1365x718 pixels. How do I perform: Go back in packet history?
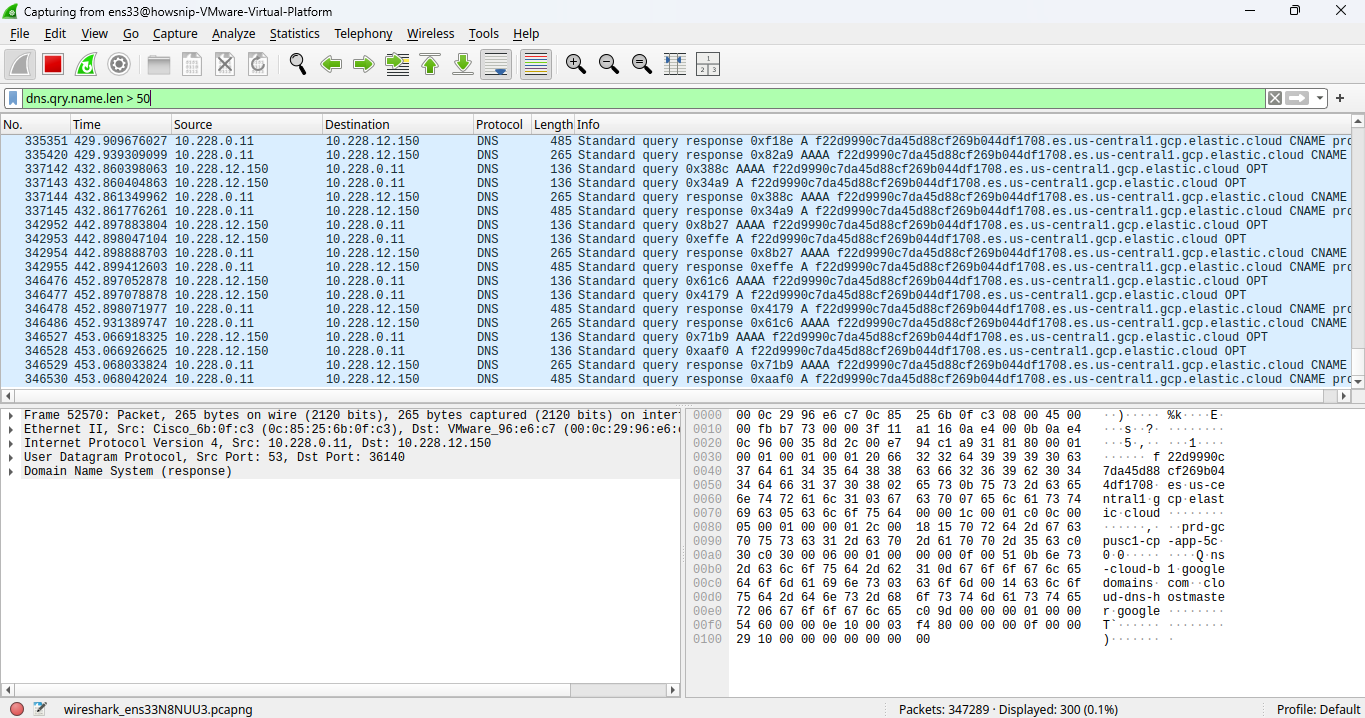click(x=331, y=64)
